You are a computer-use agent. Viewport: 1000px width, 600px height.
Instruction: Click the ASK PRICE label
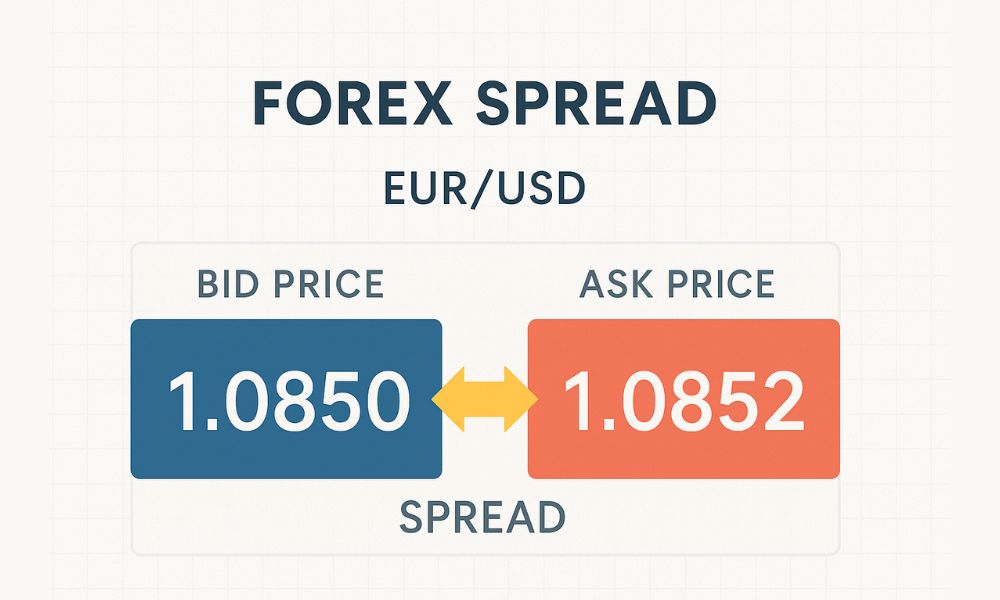coord(677,284)
